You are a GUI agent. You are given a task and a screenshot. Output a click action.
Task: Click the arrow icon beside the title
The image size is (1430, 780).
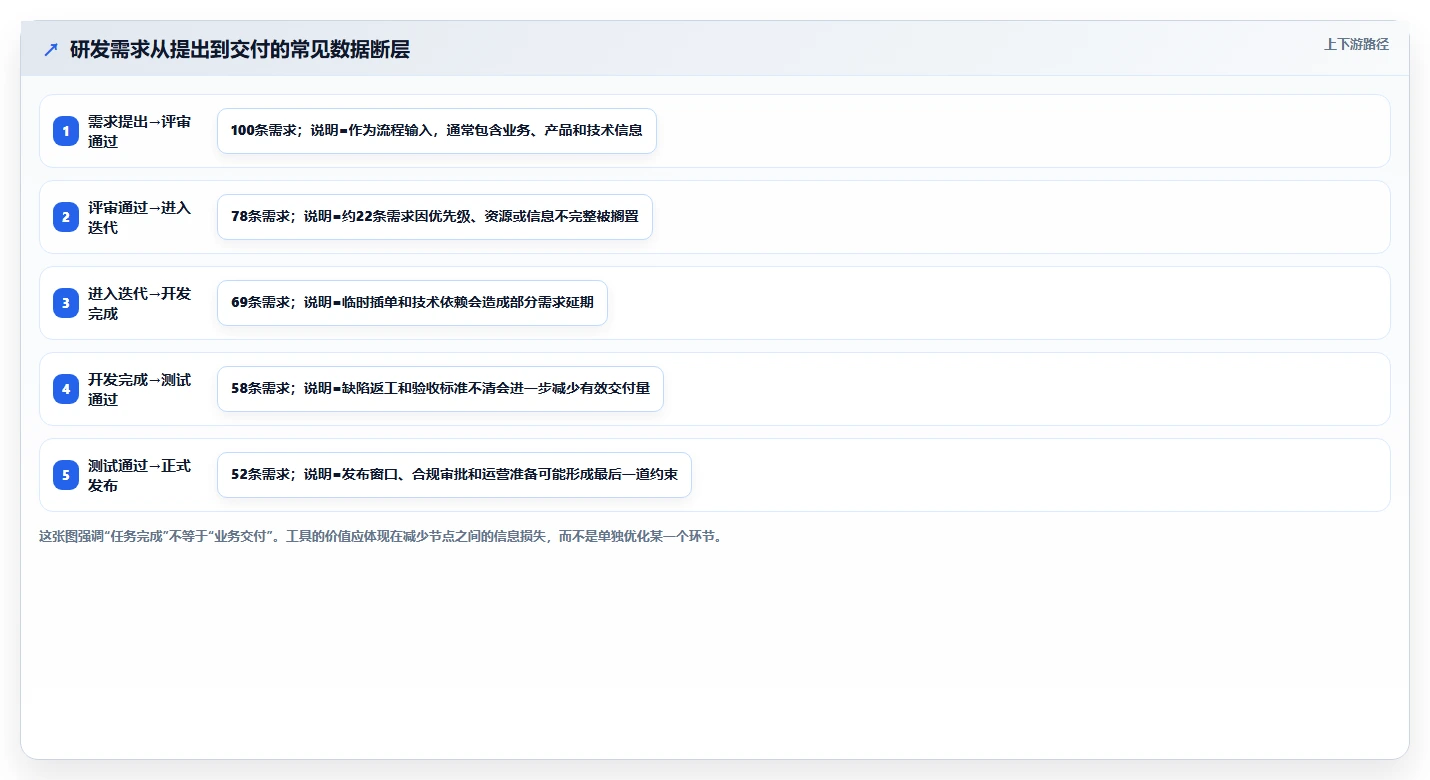(51, 49)
